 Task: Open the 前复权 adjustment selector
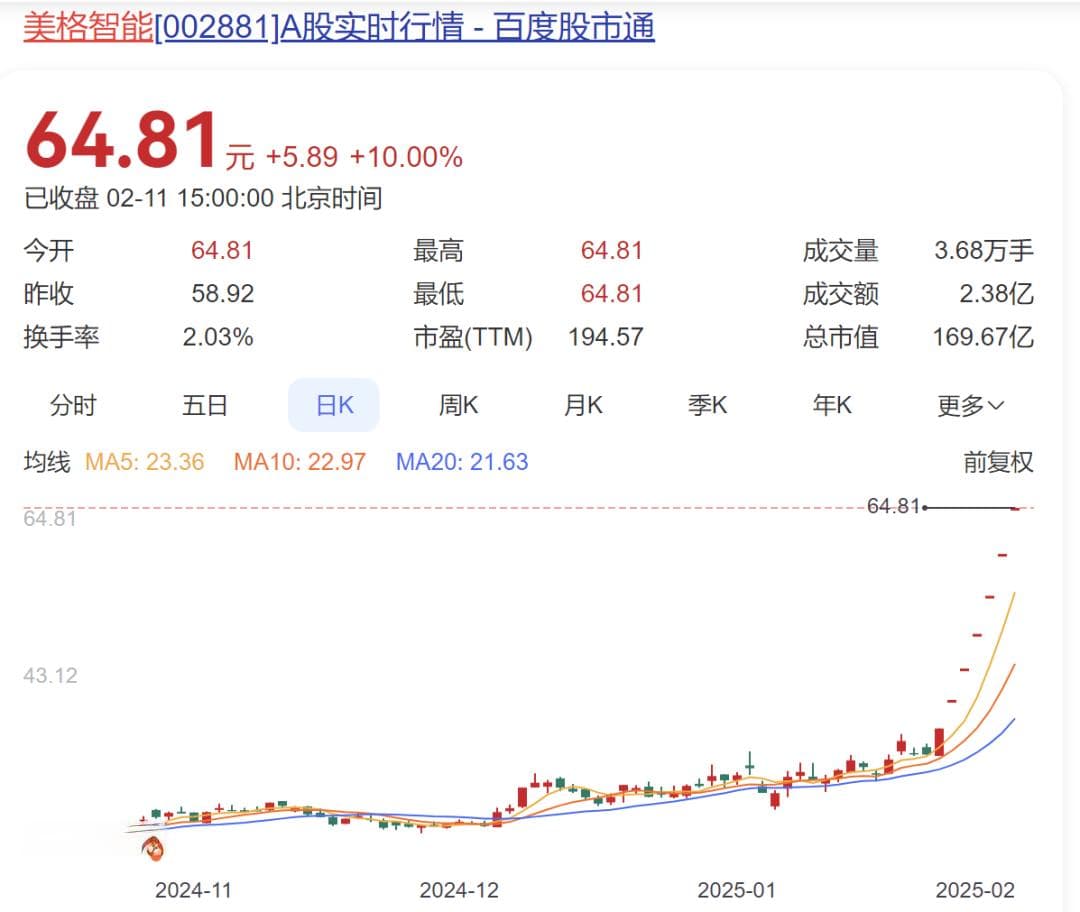(x=998, y=462)
